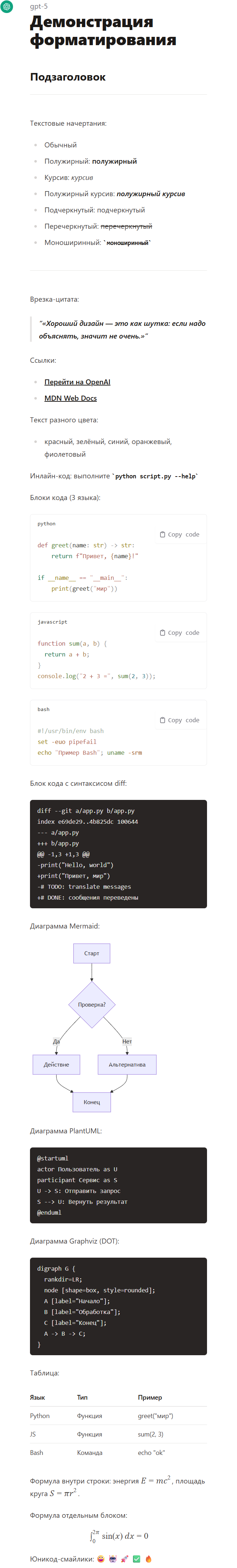Select the "Проверка?" diamond node
The height and width of the screenshot is (1568, 237).
click(x=92, y=1004)
